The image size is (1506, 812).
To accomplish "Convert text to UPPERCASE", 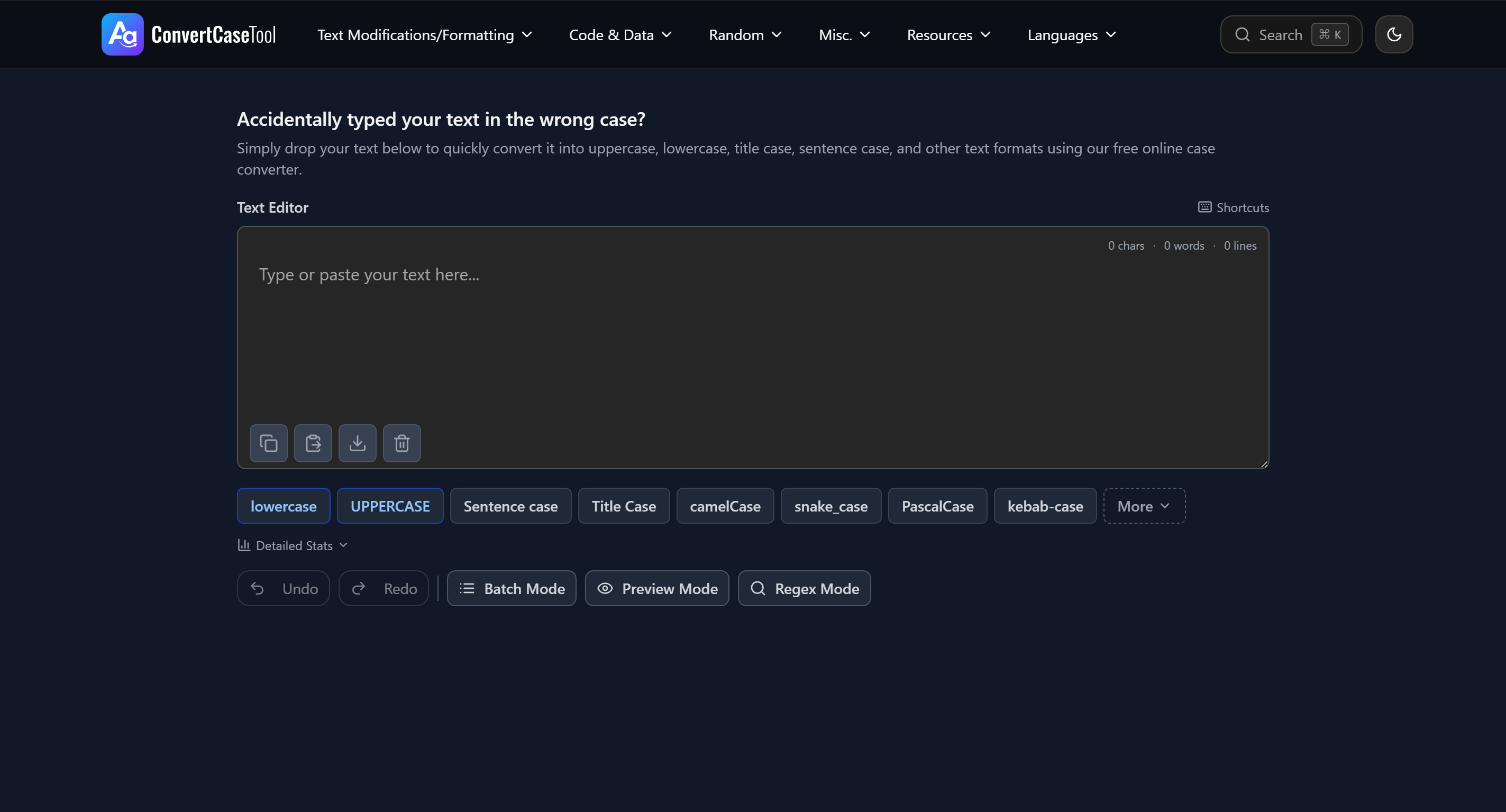I will point(390,506).
